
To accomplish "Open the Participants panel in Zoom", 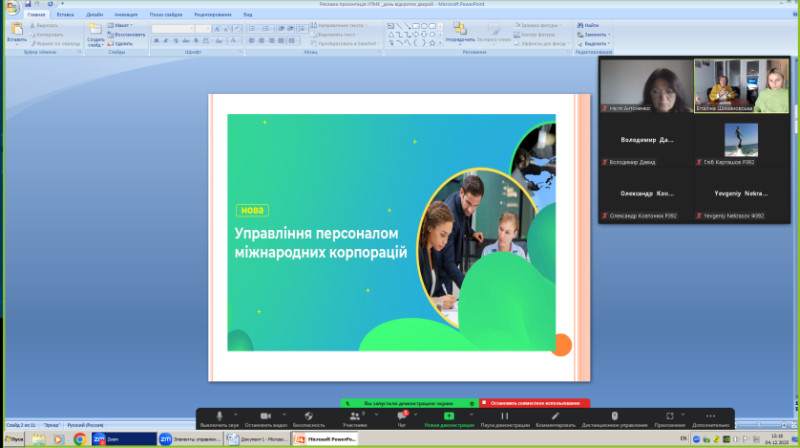I will click(354, 415).
